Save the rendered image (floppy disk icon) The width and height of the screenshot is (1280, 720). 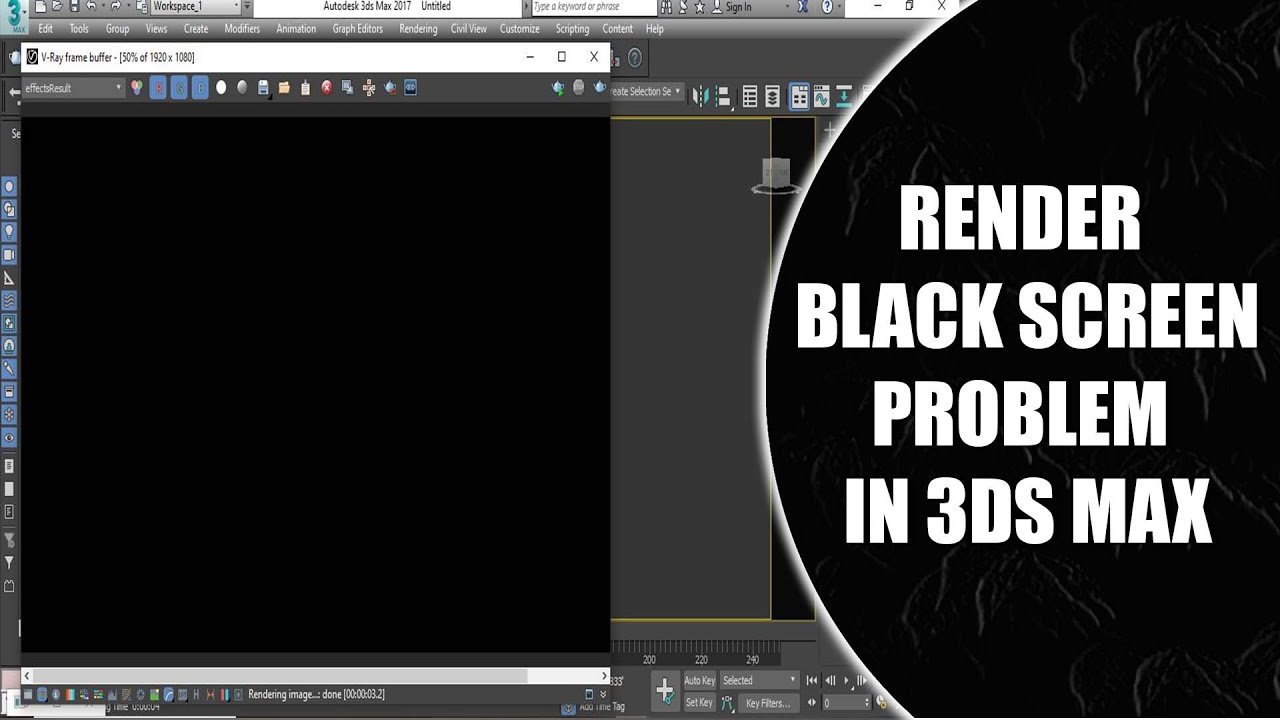(263, 88)
